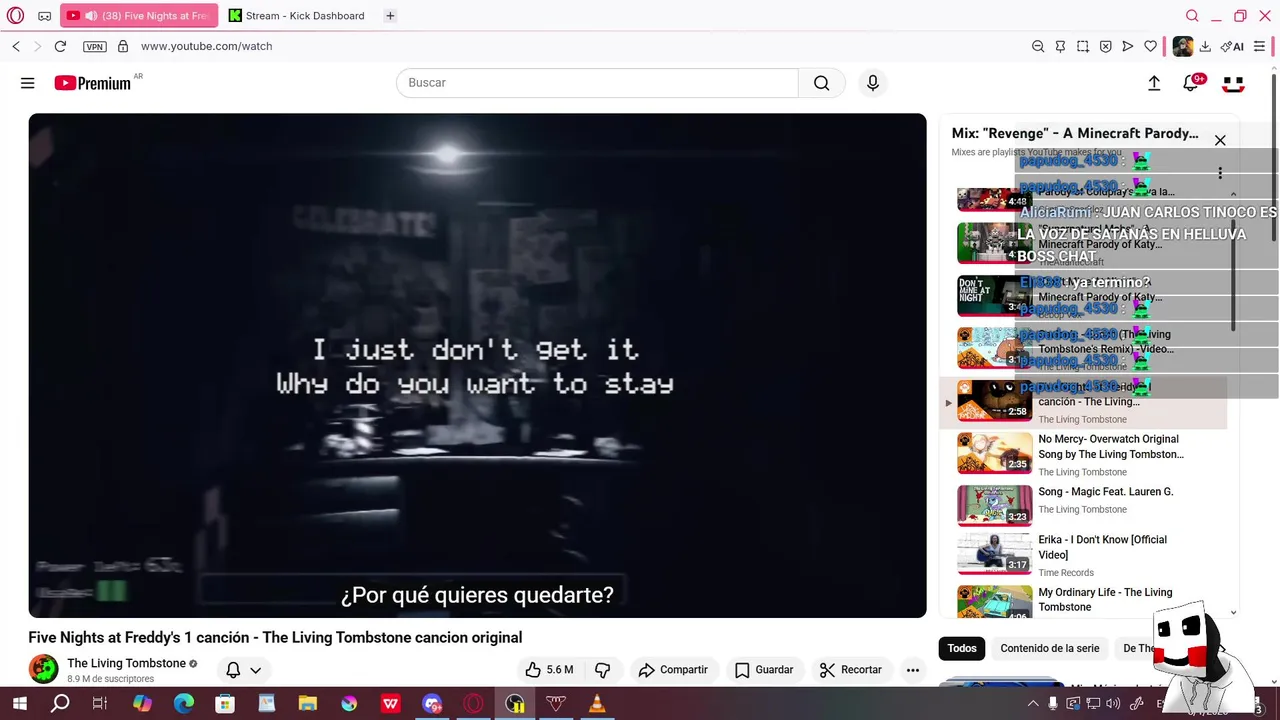Click the zoom out magnifier in address bar
The image size is (1280, 720).
[x=1038, y=46]
